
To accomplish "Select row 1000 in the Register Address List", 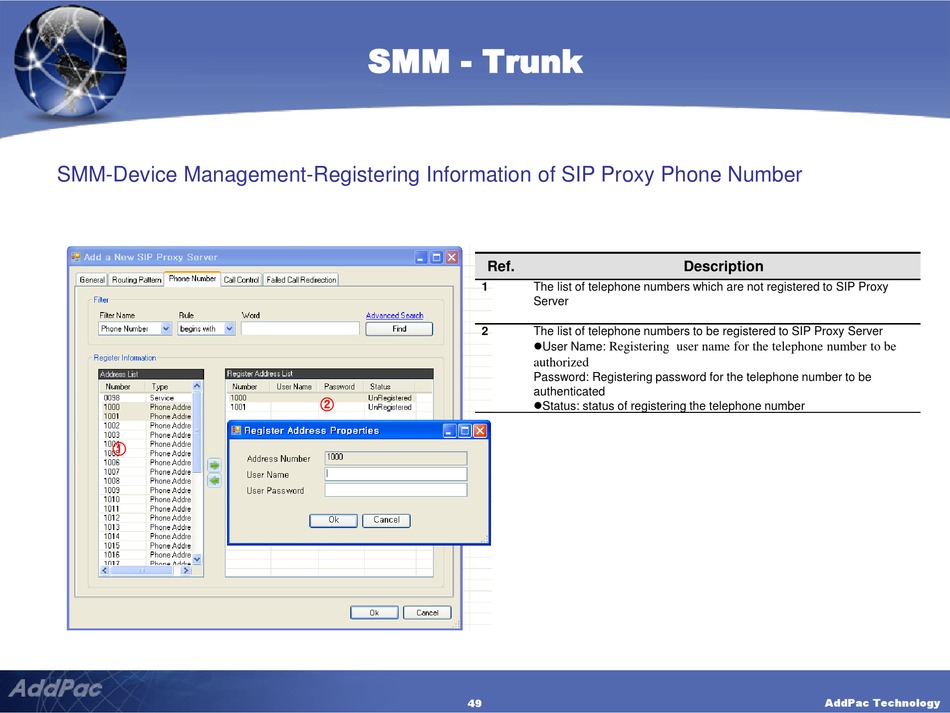I will pos(330,398).
